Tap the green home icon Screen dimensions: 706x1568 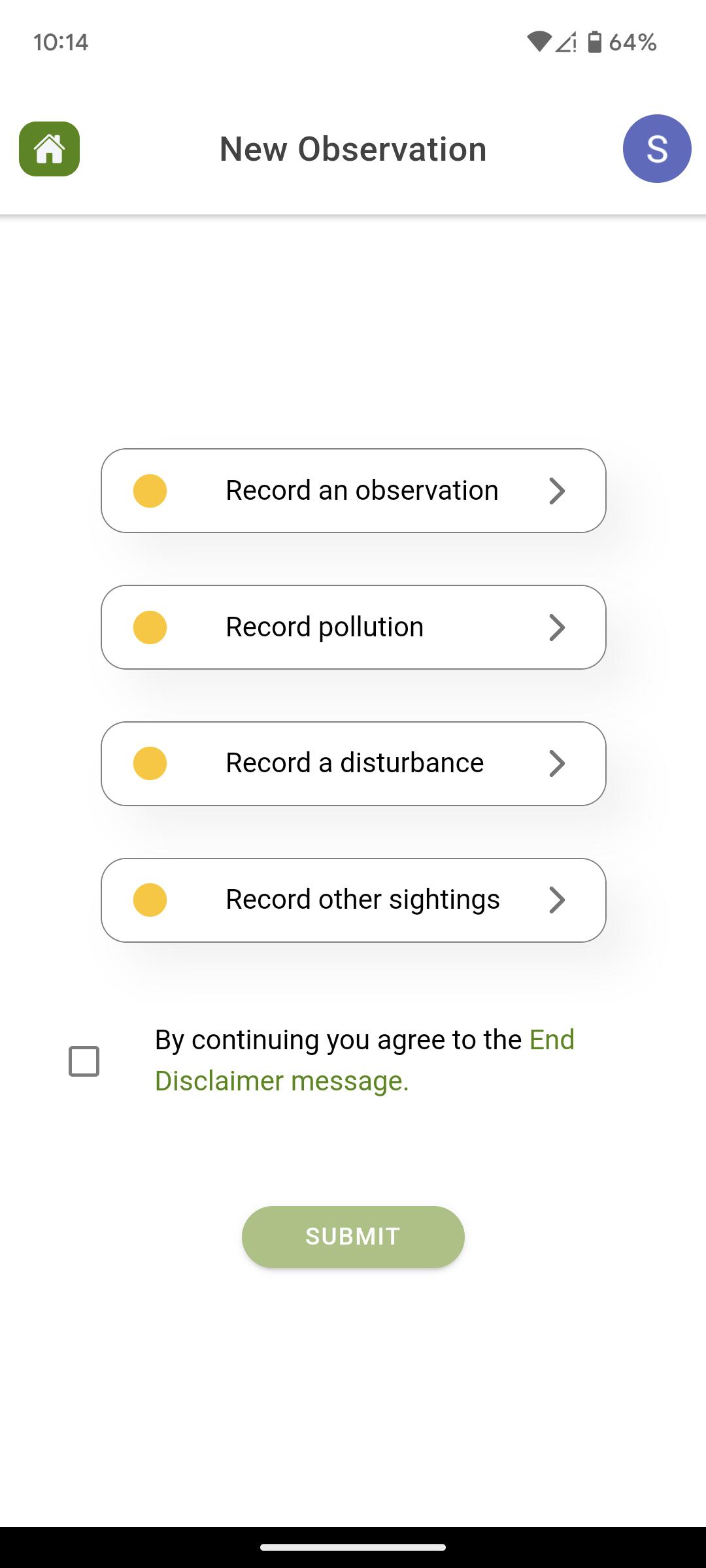click(x=50, y=149)
